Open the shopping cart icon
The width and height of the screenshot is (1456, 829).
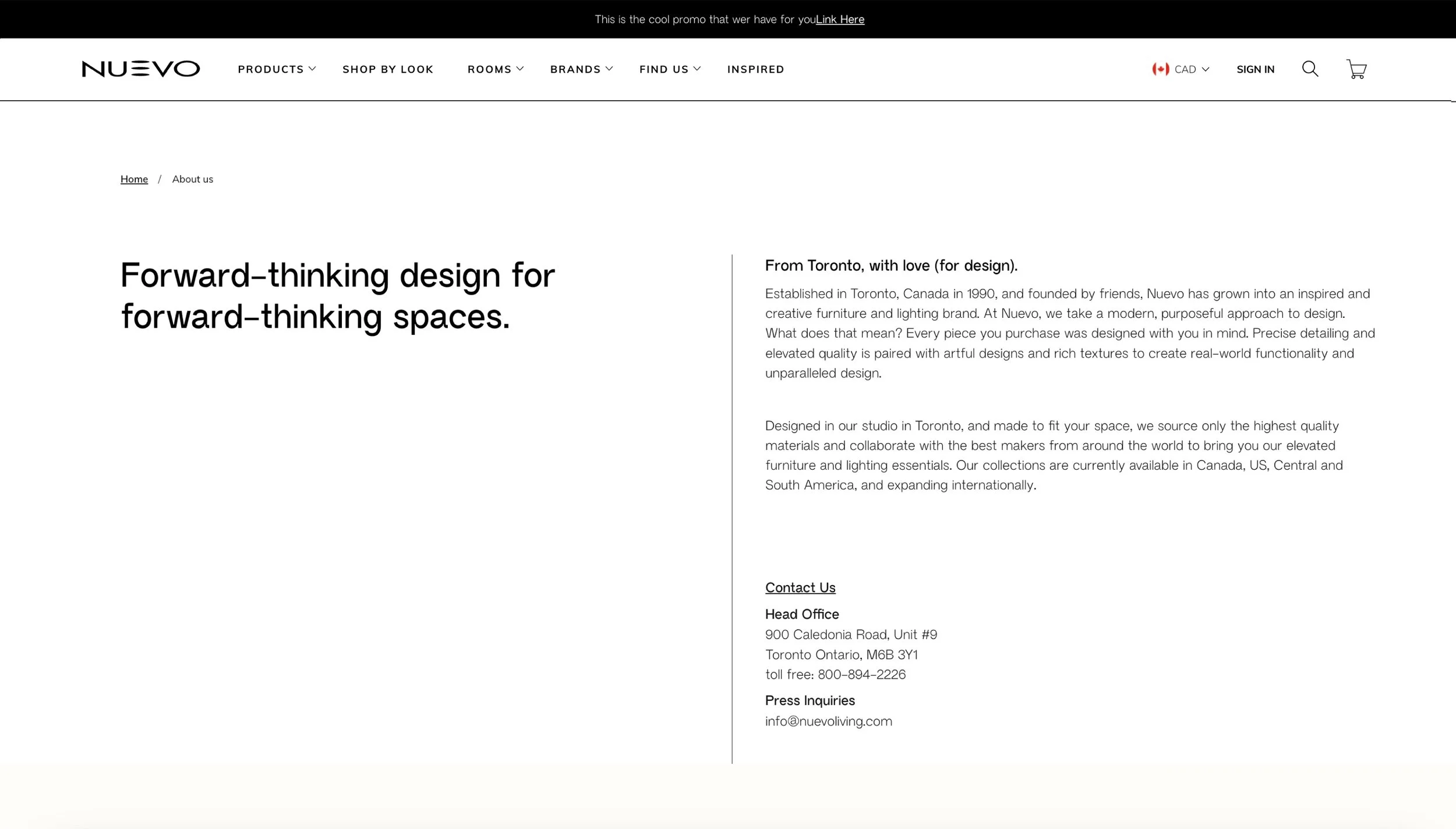(x=1356, y=69)
